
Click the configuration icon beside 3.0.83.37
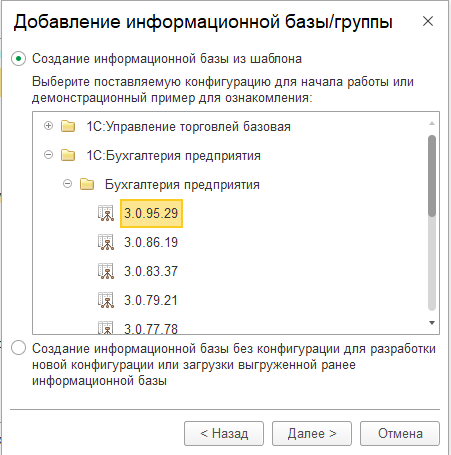tap(106, 271)
